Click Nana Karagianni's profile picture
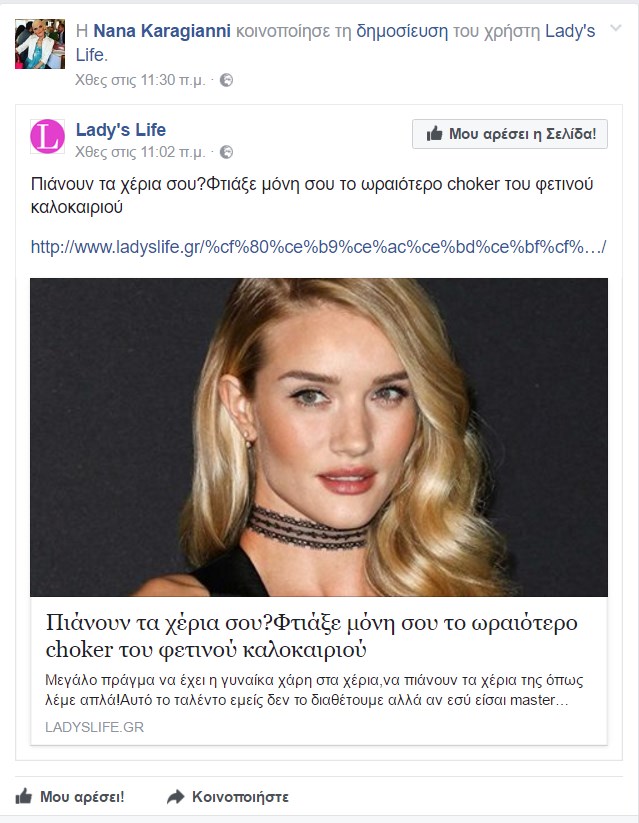 40,44
